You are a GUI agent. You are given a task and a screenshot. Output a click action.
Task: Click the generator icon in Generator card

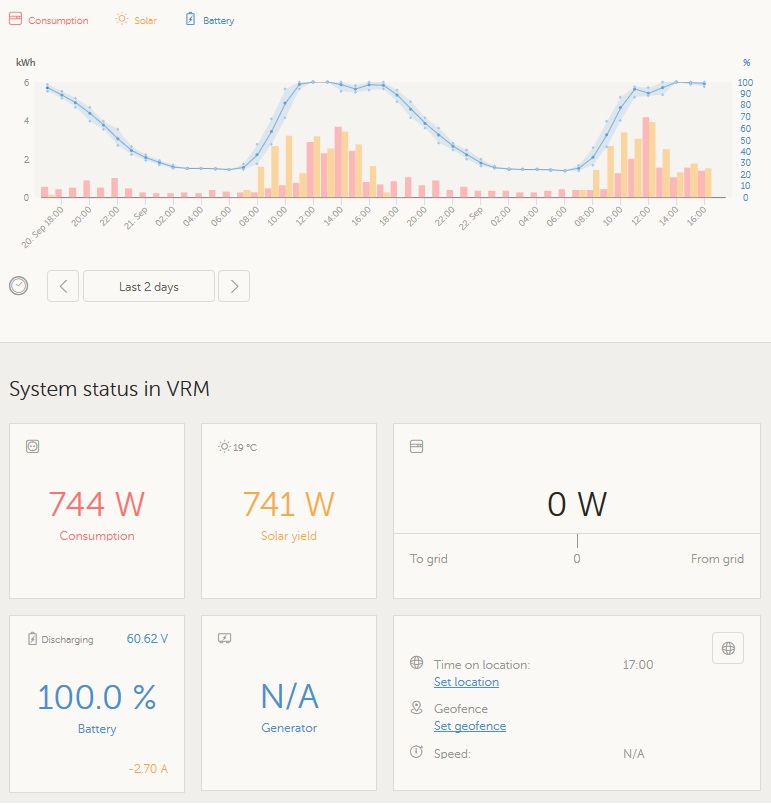(224, 638)
